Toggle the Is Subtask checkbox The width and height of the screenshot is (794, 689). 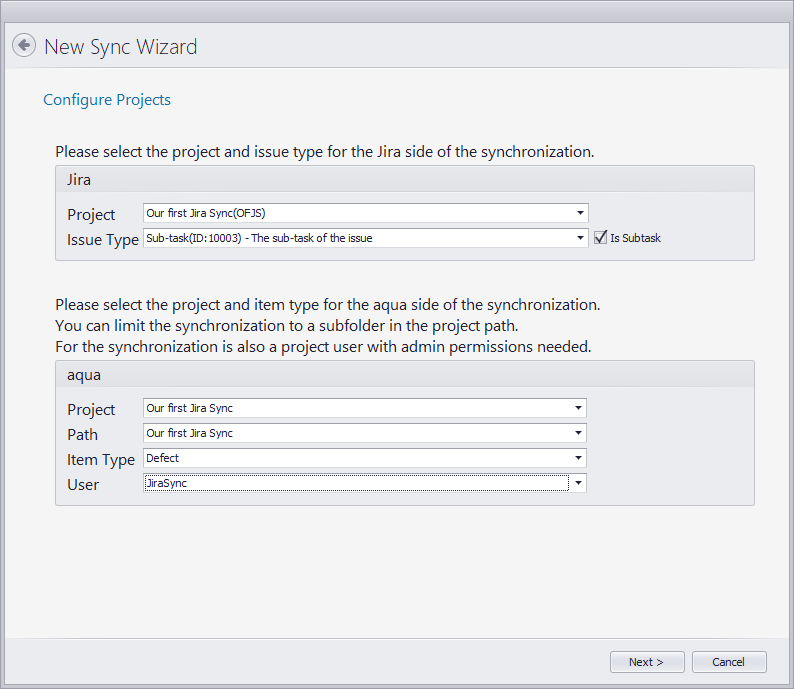coord(600,238)
